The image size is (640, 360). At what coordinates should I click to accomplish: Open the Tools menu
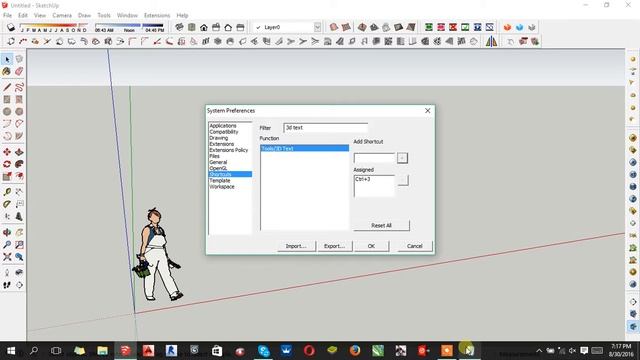pyautogui.click(x=104, y=16)
